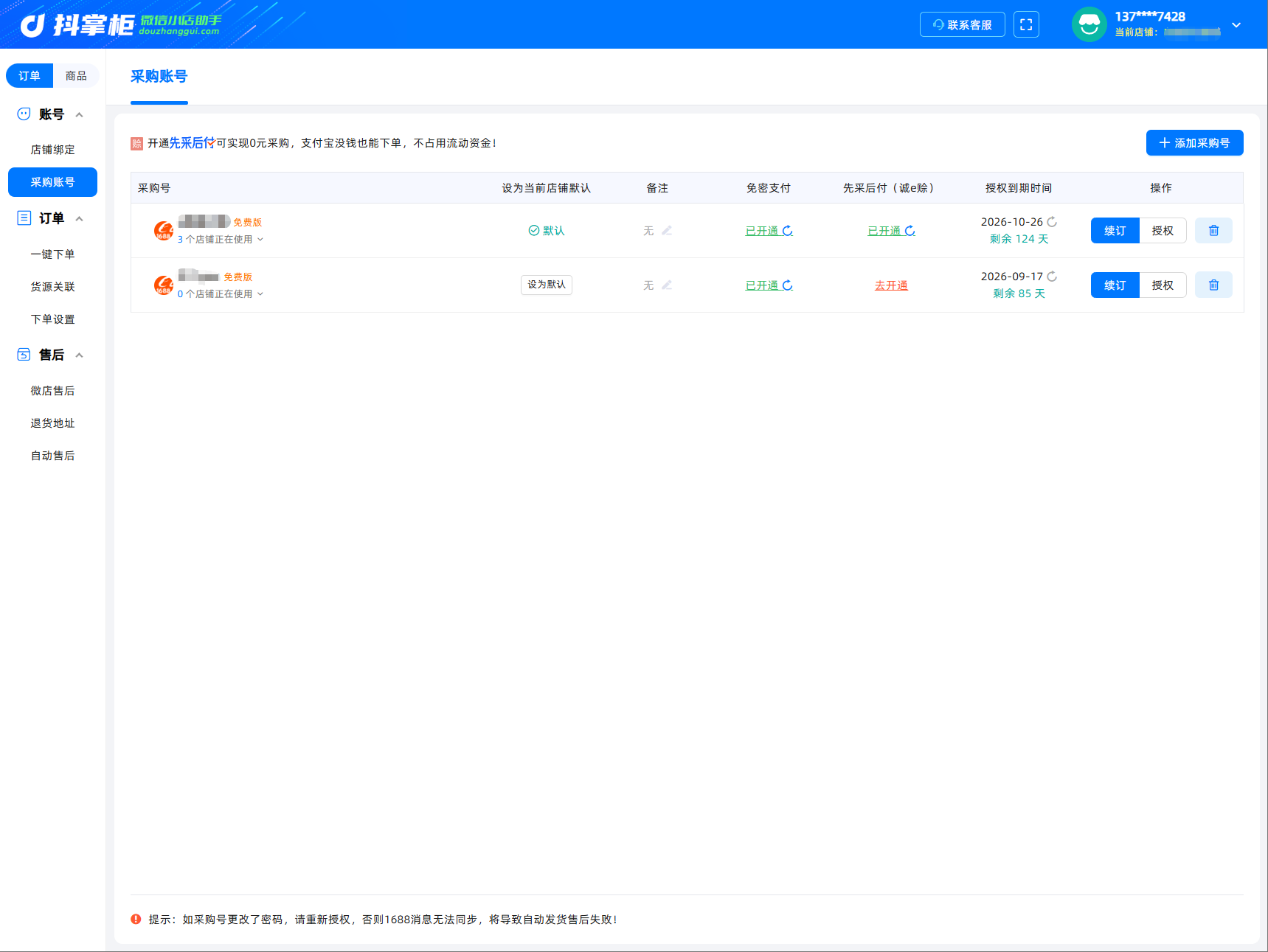Open 下单设置 in the sidebar
This screenshot has height=952, width=1268.
pos(52,319)
